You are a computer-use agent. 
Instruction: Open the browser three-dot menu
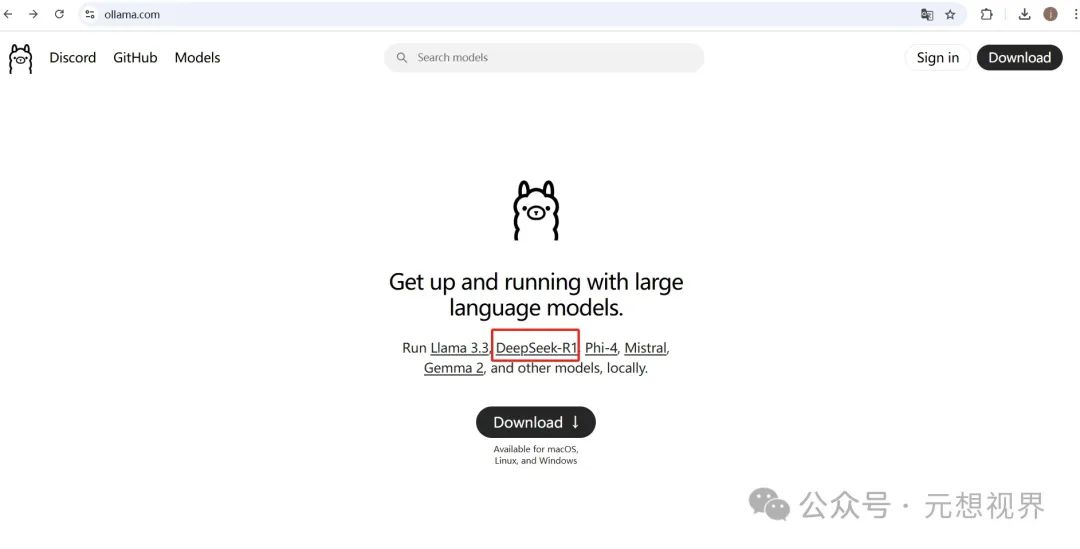click(x=1075, y=14)
